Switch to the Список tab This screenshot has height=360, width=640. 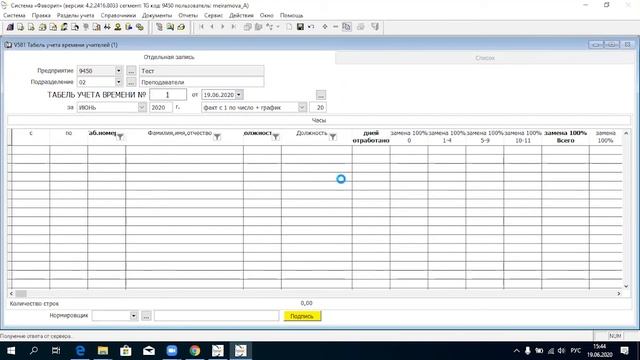[x=484, y=58]
